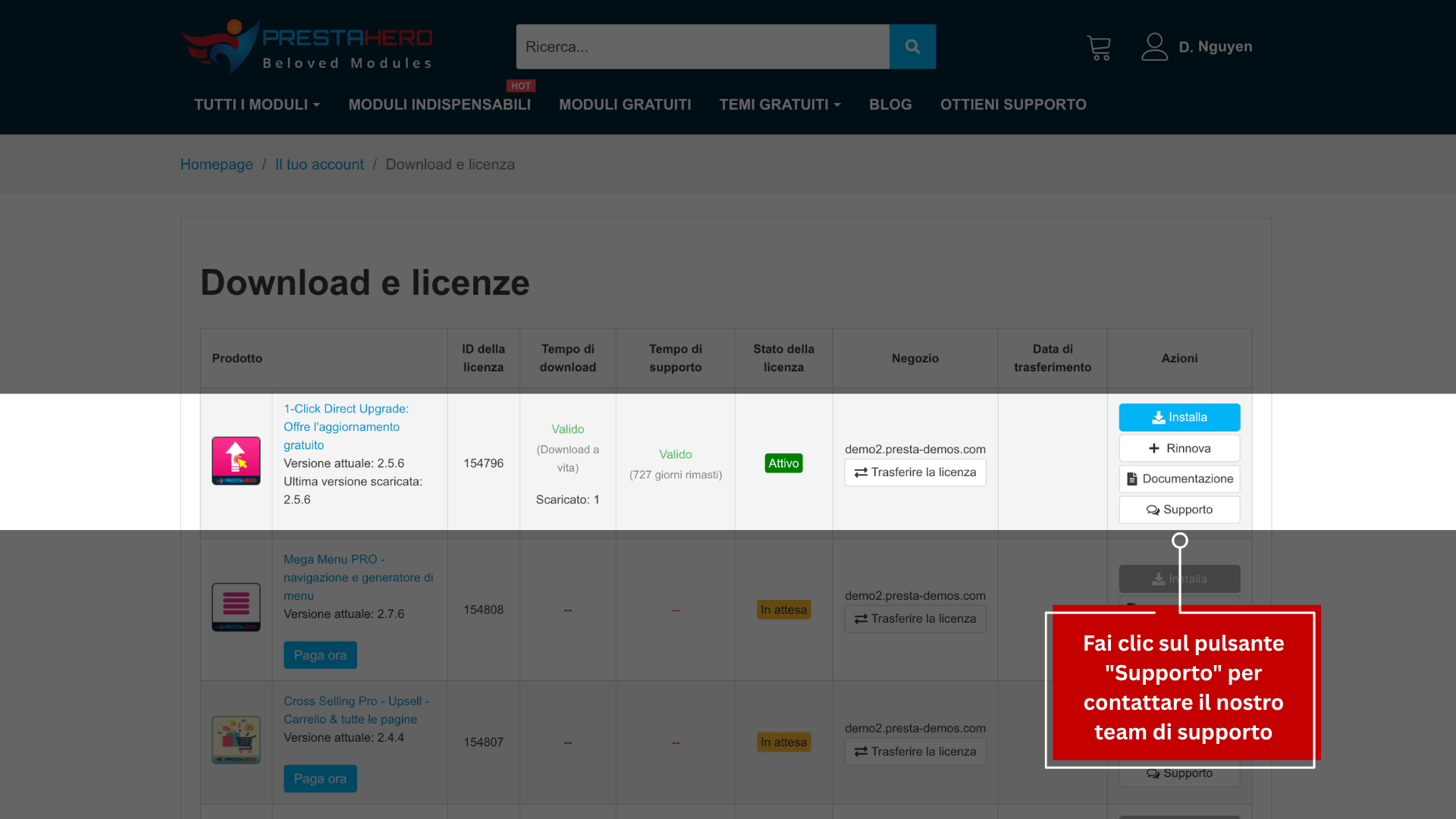
Task: Click the 1-Click Direct Upgrade product thumbnail
Action: 236,461
